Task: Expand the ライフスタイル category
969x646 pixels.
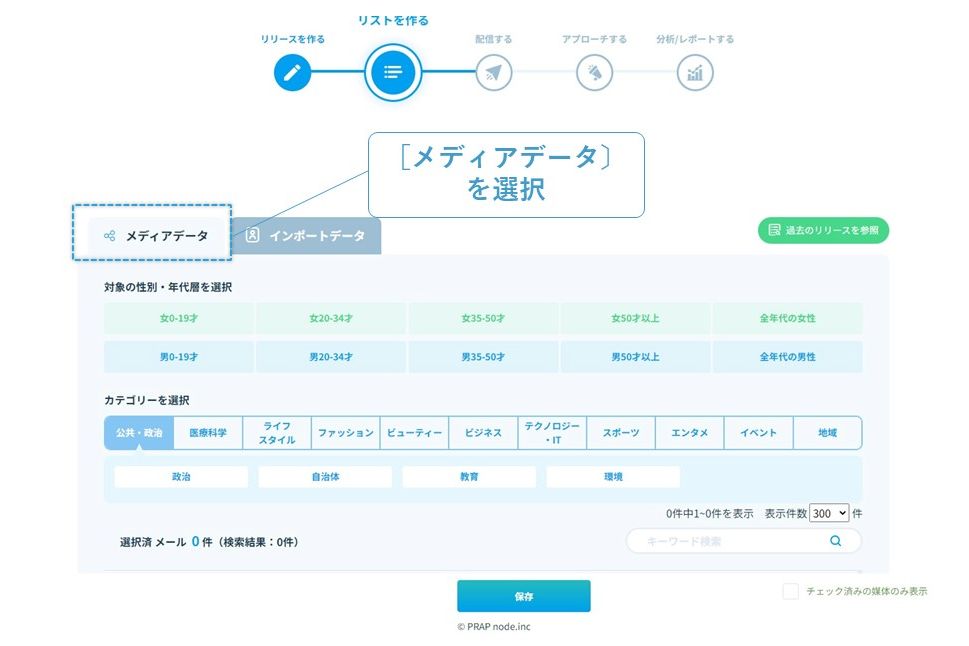Action: click(277, 433)
